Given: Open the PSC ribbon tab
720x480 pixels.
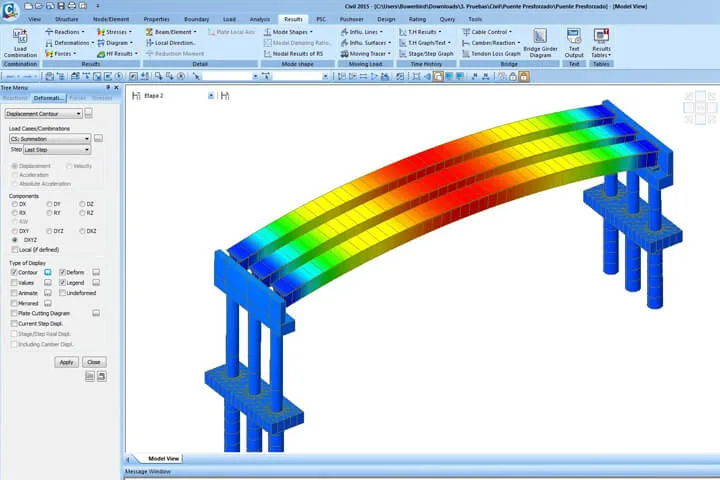Looking at the screenshot, I should click(x=321, y=19).
